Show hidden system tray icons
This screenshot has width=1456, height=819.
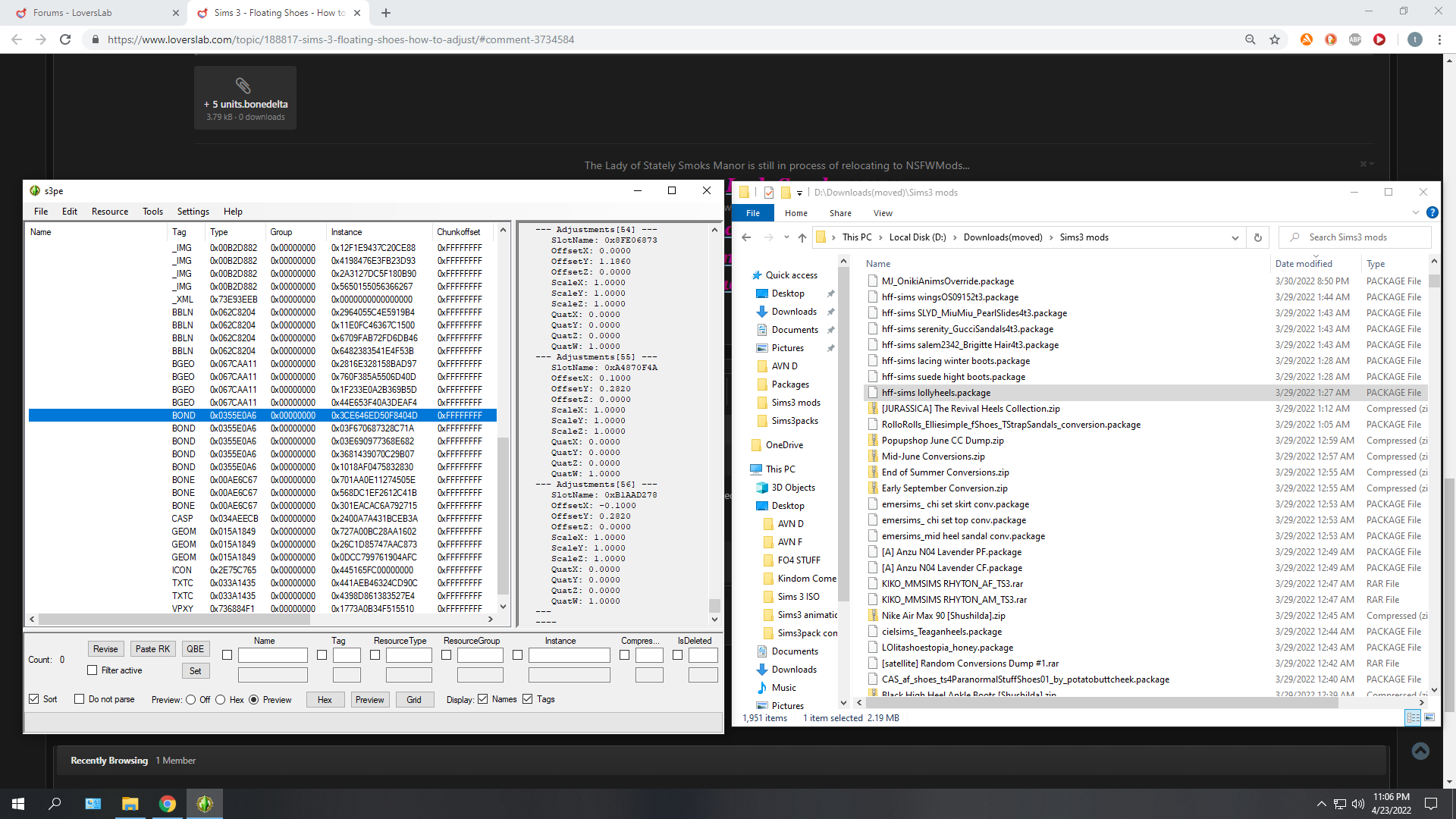pyautogui.click(x=1322, y=804)
